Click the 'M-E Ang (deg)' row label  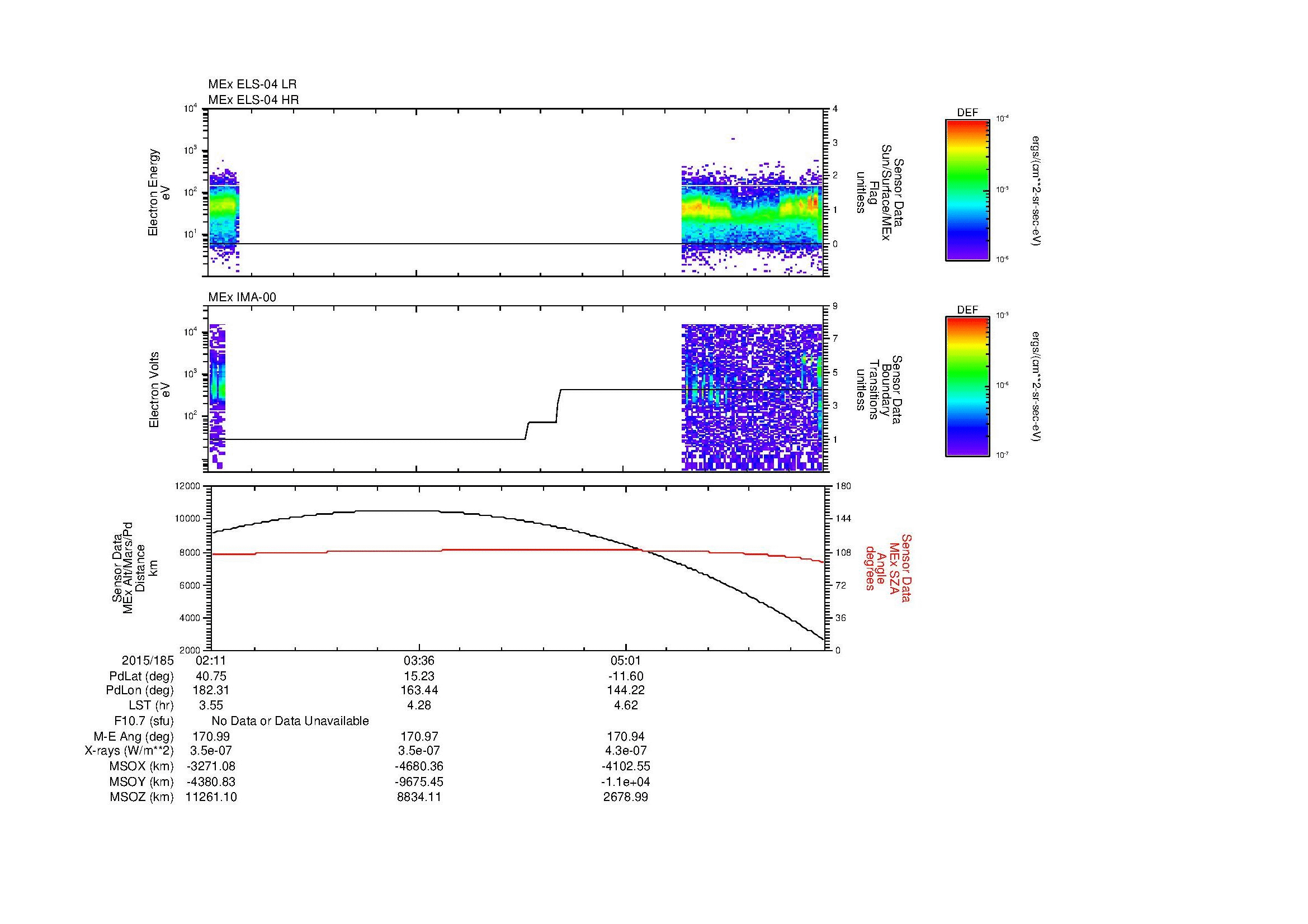pos(133,737)
